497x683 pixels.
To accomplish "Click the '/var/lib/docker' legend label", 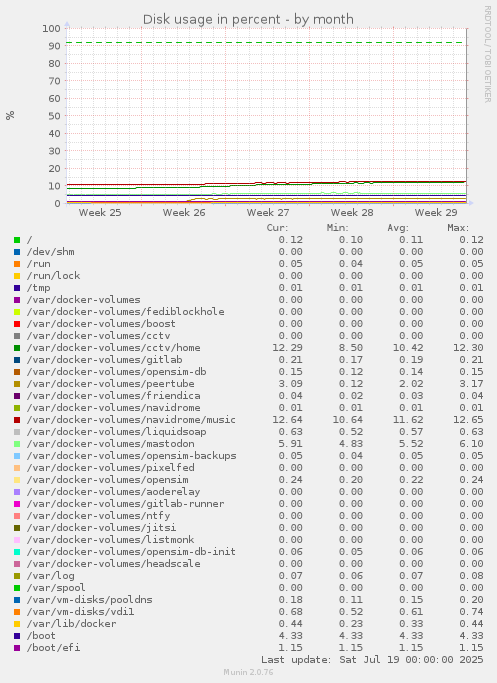I will tap(71, 624).
